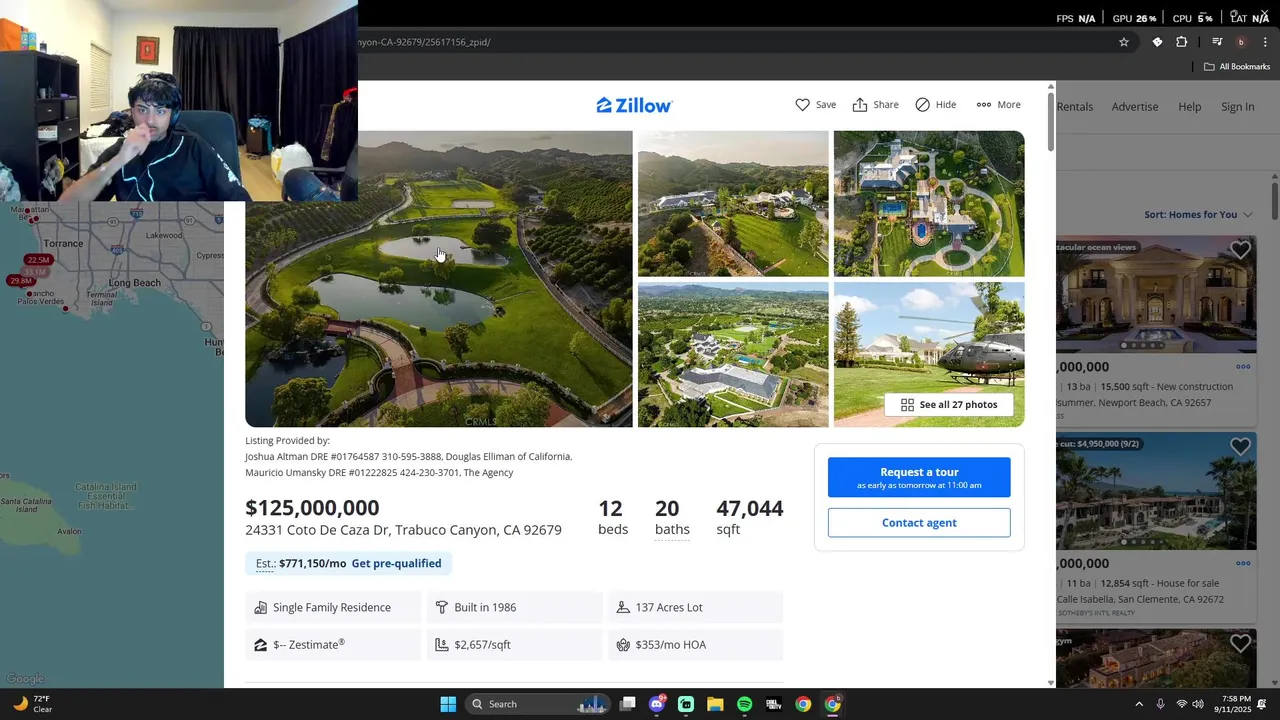The width and height of the screenshot is (1280, 720).
Task: Open the Newport Beach mansion card photo
Action: [1156, 294]
